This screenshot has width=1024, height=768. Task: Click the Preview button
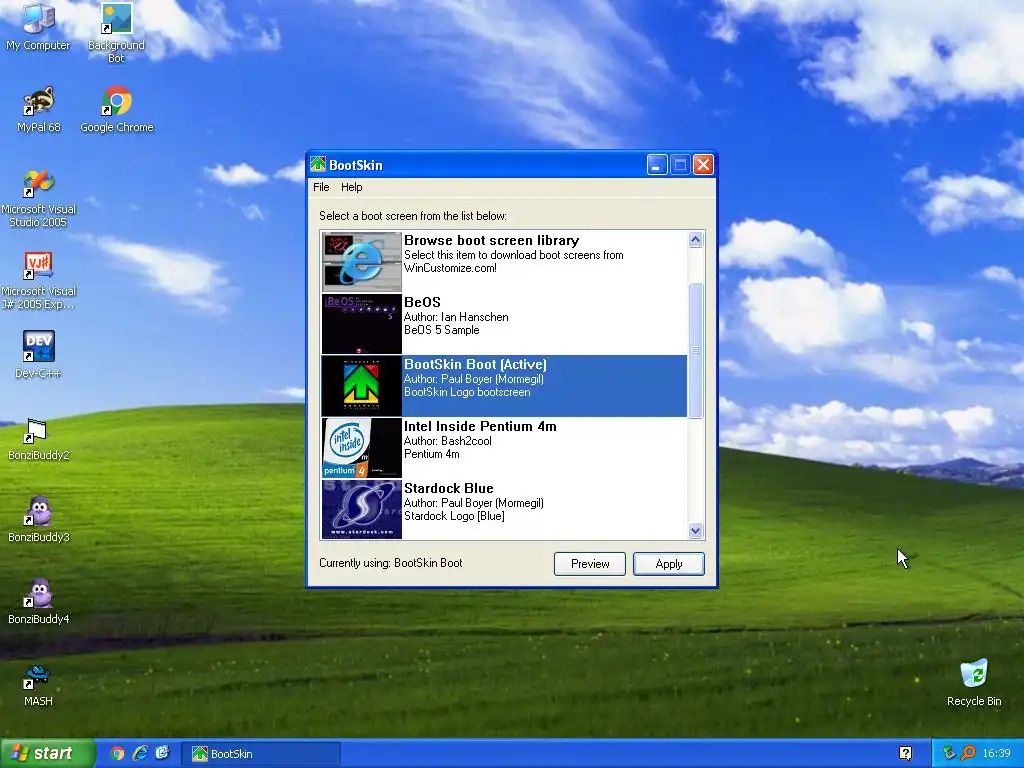(x=590, y=564)
